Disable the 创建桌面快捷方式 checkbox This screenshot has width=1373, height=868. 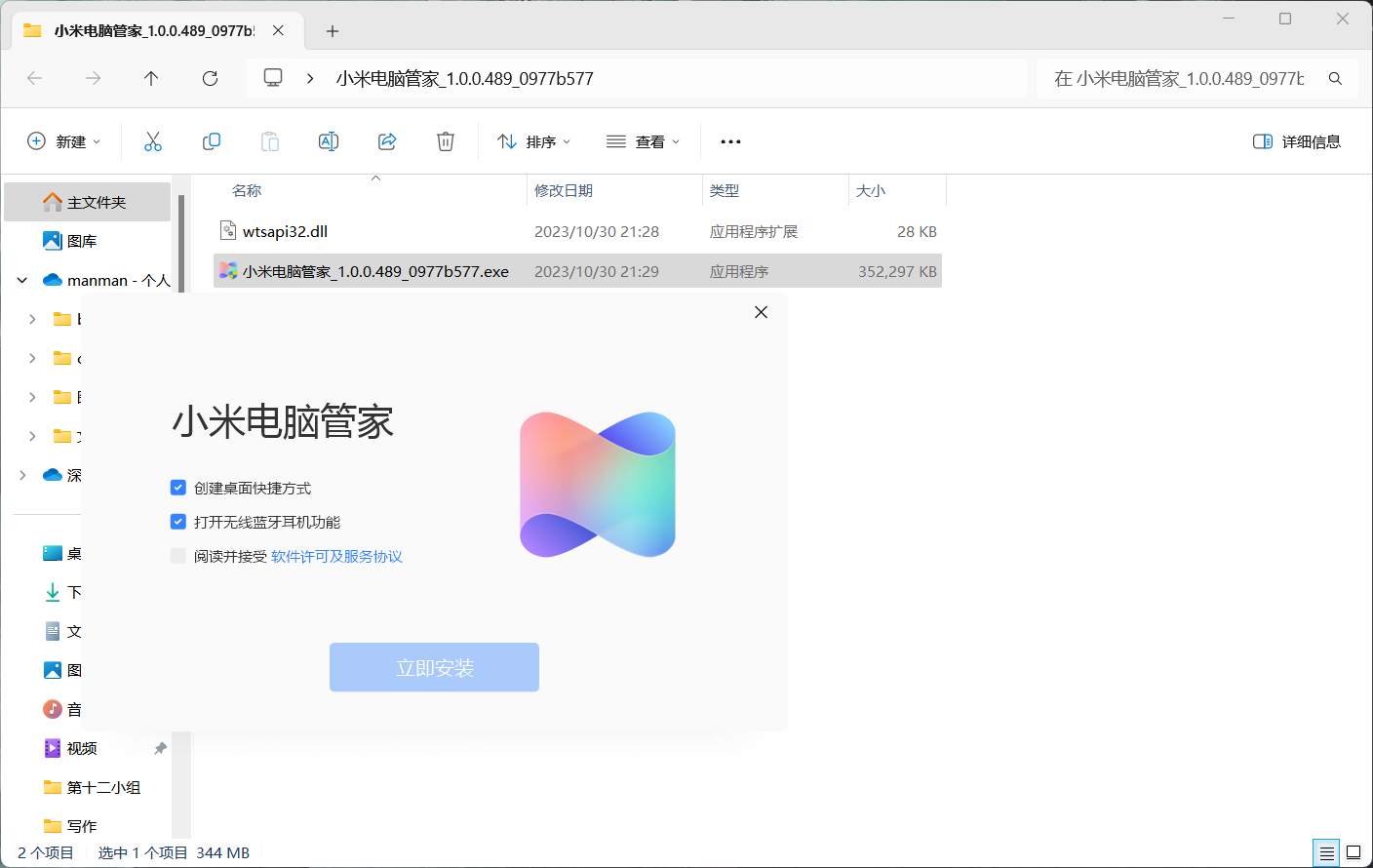coord(178,487)
